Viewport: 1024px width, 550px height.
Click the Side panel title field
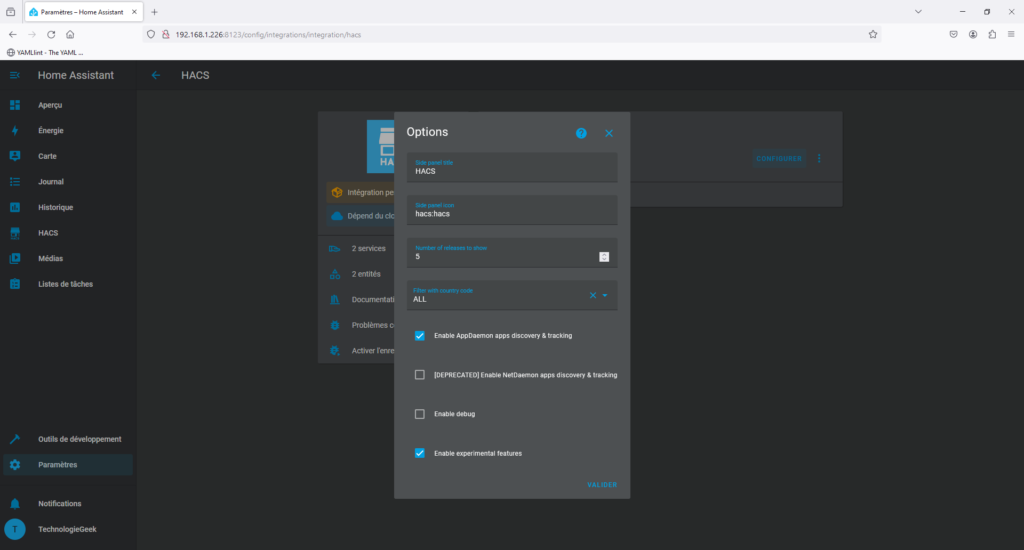[512, 167]
